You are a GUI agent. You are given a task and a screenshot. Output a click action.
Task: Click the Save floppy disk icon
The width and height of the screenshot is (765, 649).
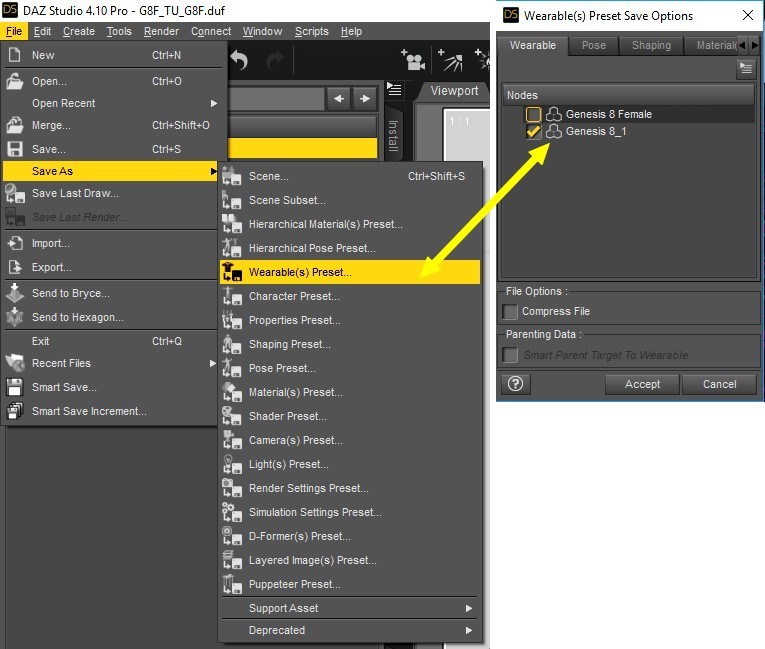point(15,149)
